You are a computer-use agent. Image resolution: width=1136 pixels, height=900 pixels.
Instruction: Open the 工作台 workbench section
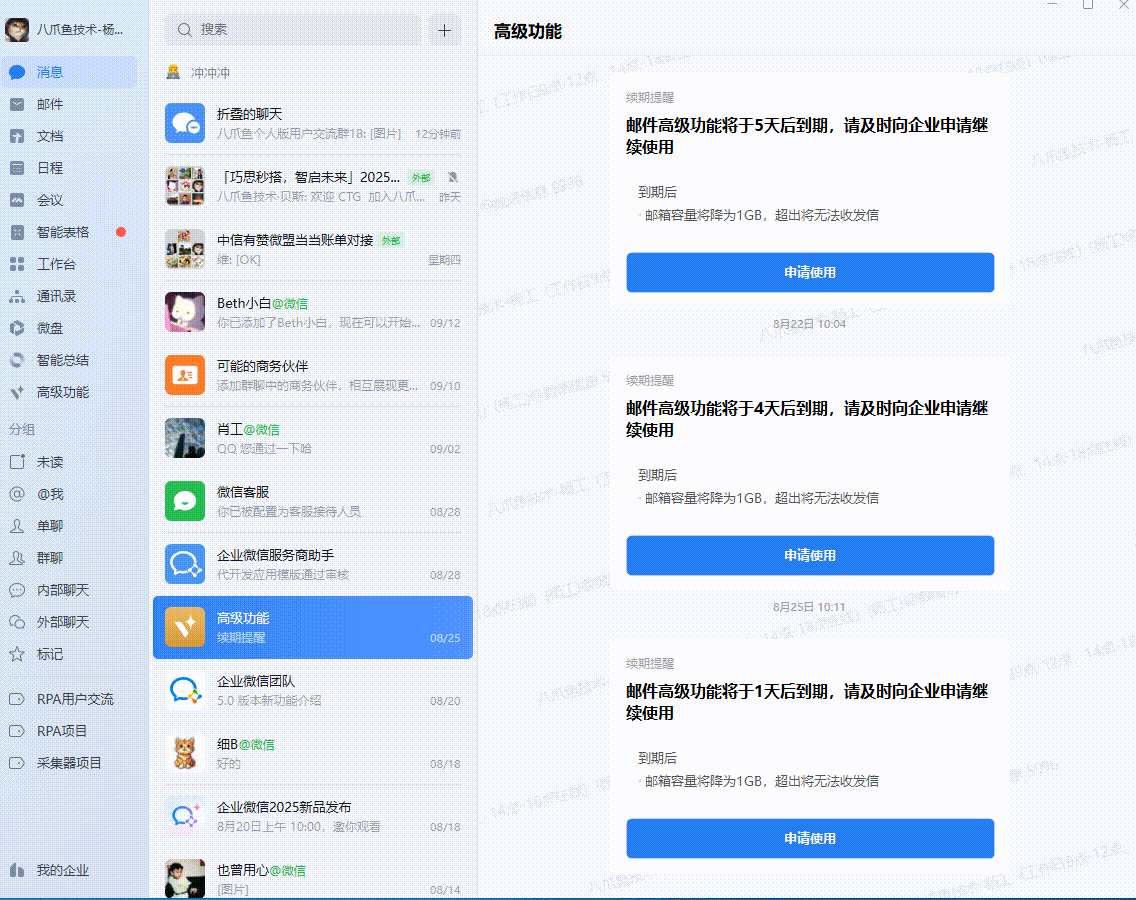point(69,264)
